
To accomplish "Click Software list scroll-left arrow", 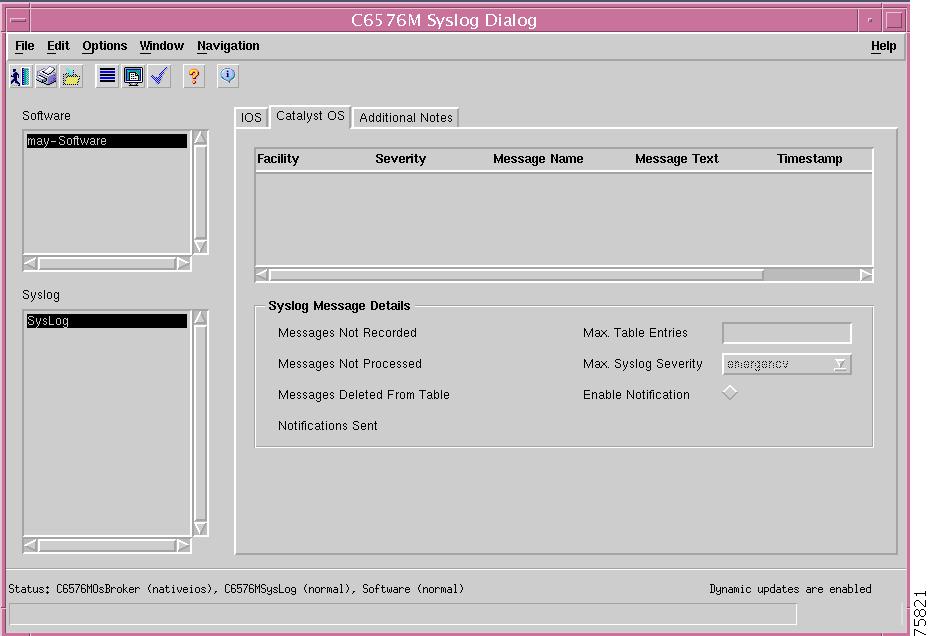I will pos(31,263).
